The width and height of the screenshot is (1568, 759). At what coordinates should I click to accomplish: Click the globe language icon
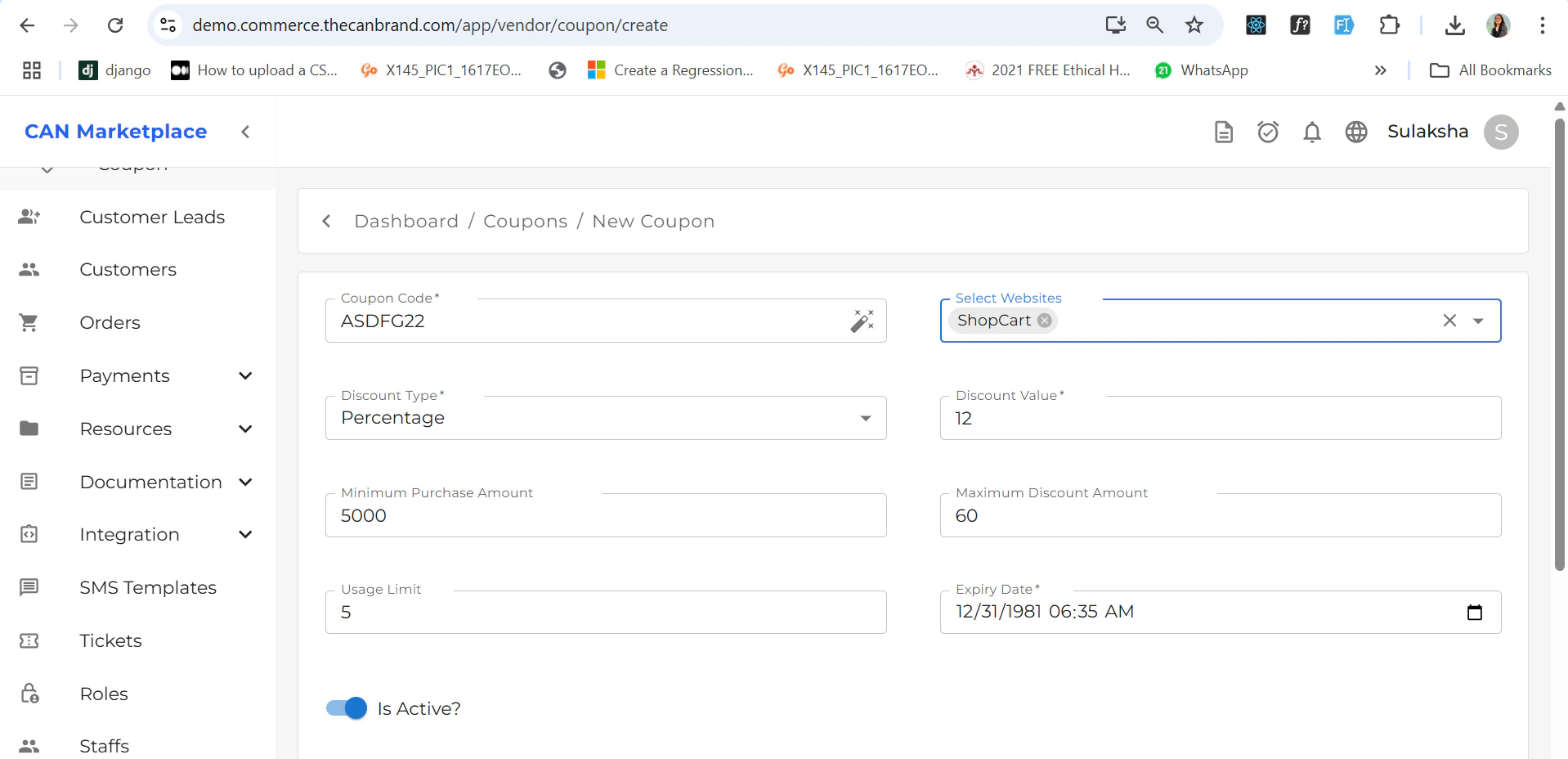[x=1355, y=132]
